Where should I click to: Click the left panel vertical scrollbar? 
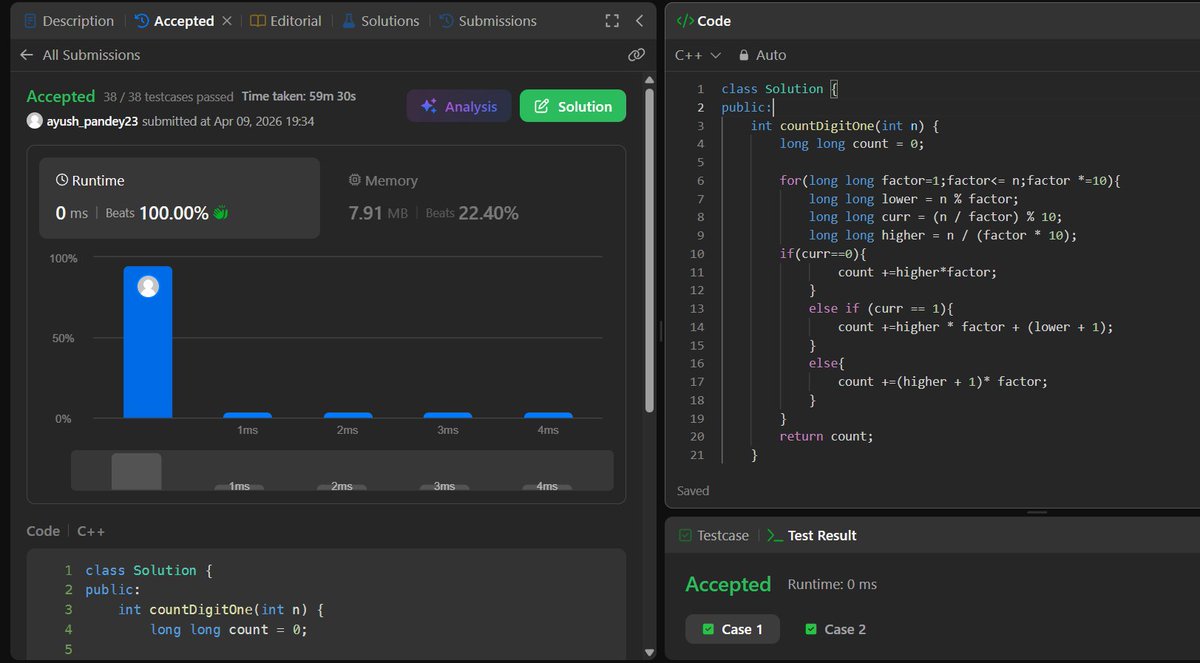[651, 250]
